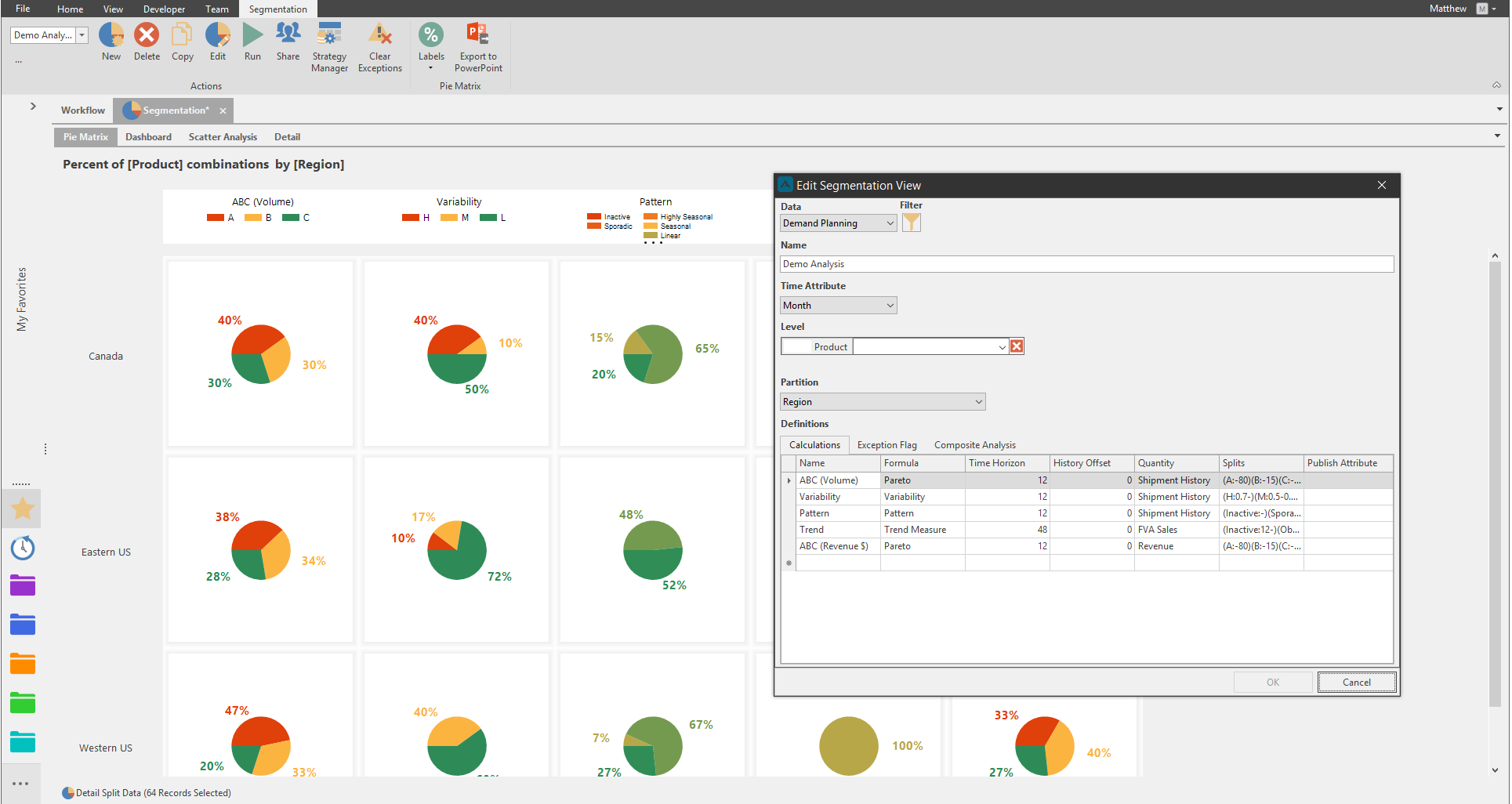Expand the Month time attribute dropdown
The width and height of the screenshot is (1512, 804).
click(838, 306)
